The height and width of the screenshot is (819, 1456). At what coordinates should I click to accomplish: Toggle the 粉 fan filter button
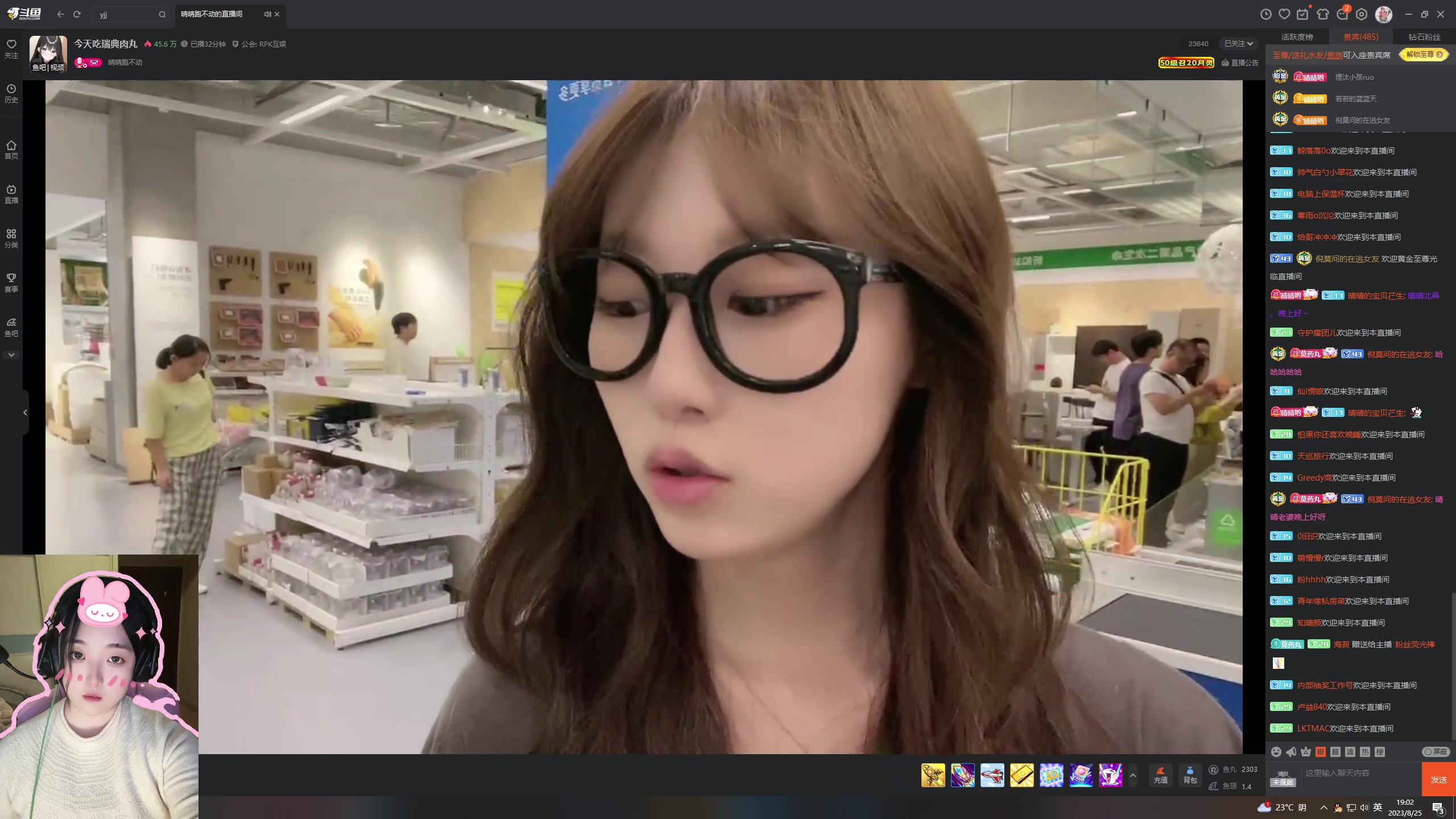tap(1321, 752)
